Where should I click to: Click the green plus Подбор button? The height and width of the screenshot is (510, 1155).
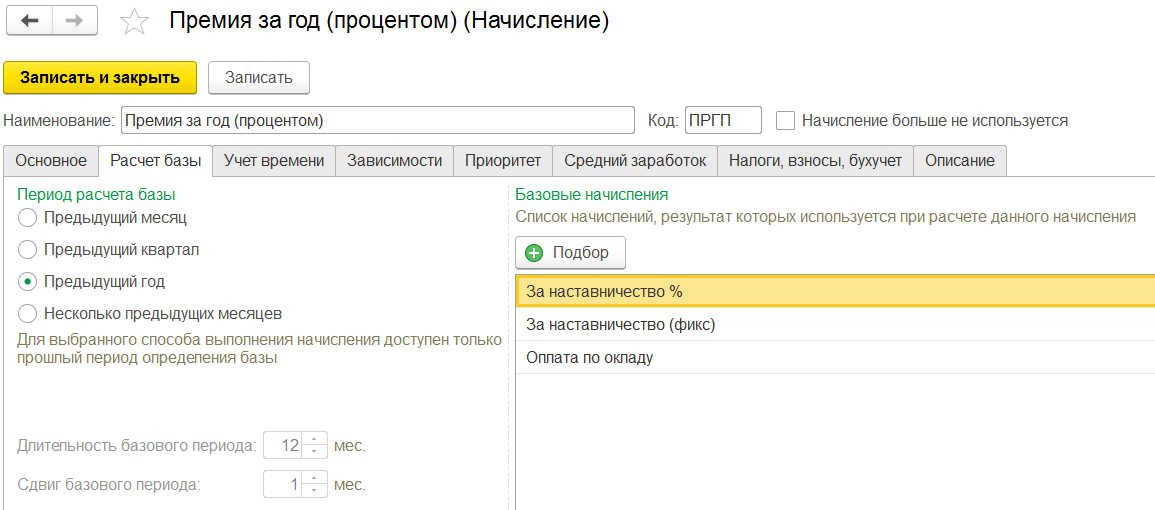point(570,253)
